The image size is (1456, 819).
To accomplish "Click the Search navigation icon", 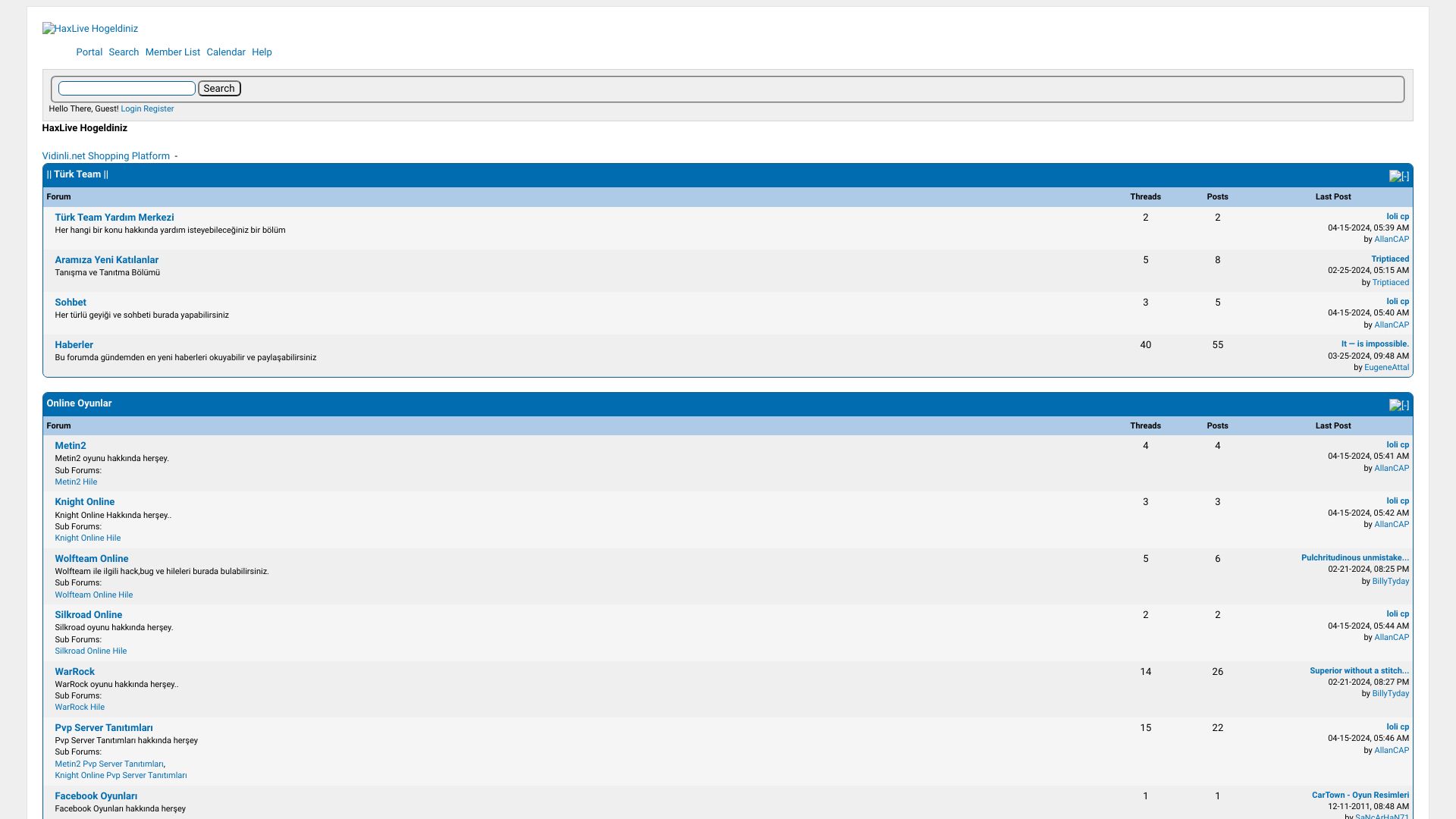I will (x=124, y=52).
